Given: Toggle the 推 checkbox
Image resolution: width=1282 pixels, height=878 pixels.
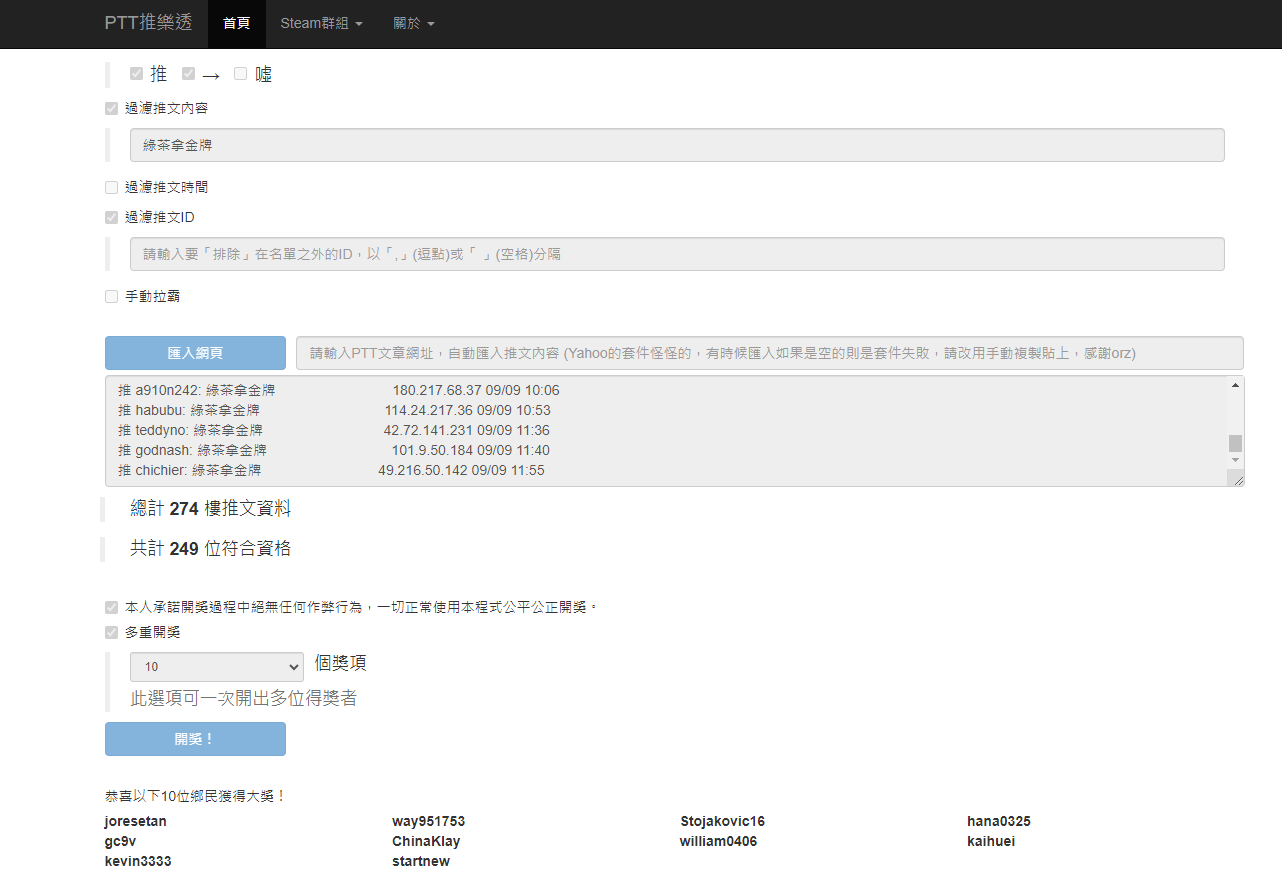Looking at the screenshot, I should point(137,74).
